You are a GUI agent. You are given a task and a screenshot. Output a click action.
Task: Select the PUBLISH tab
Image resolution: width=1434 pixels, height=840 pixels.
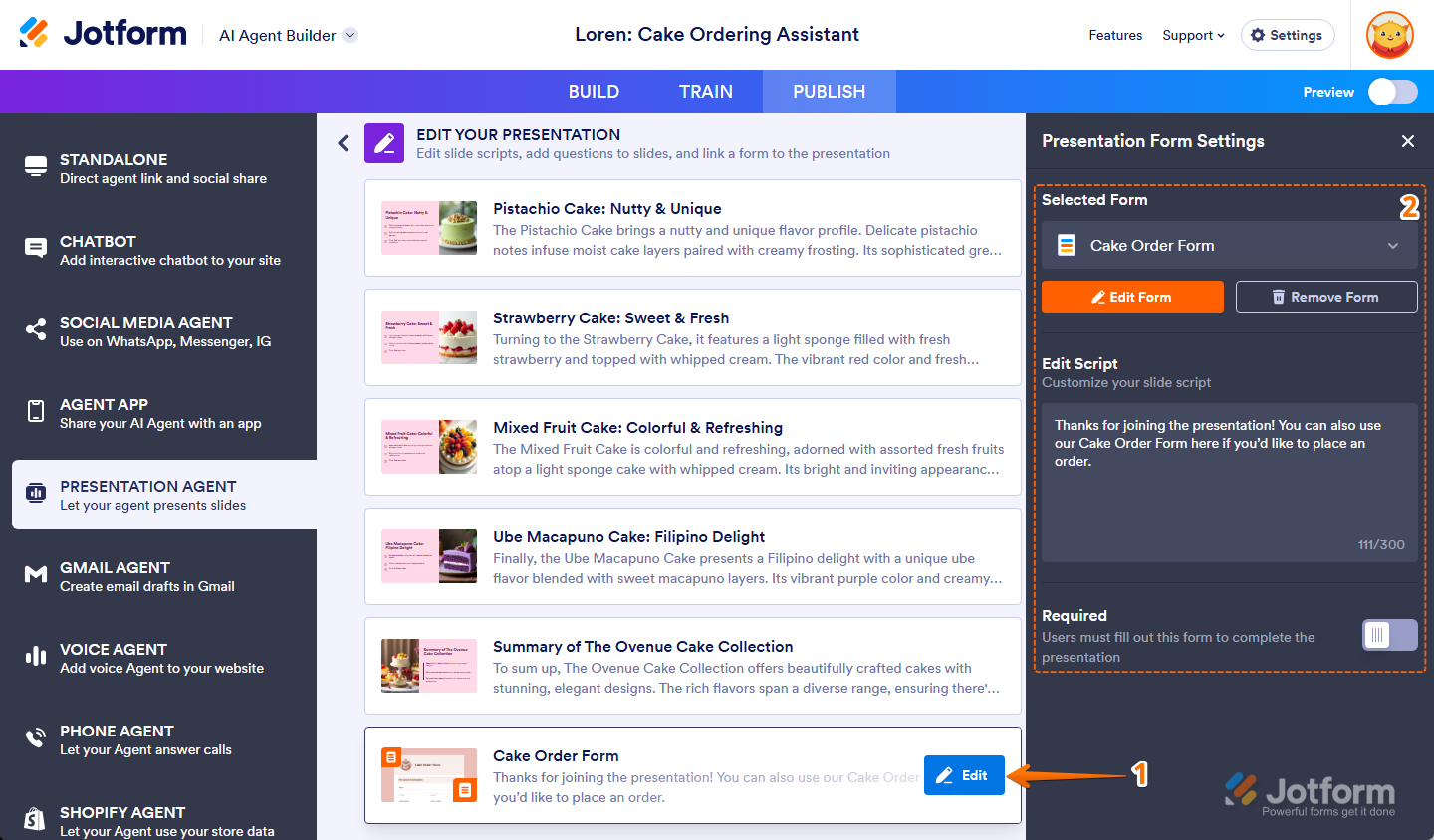point(830,92)
